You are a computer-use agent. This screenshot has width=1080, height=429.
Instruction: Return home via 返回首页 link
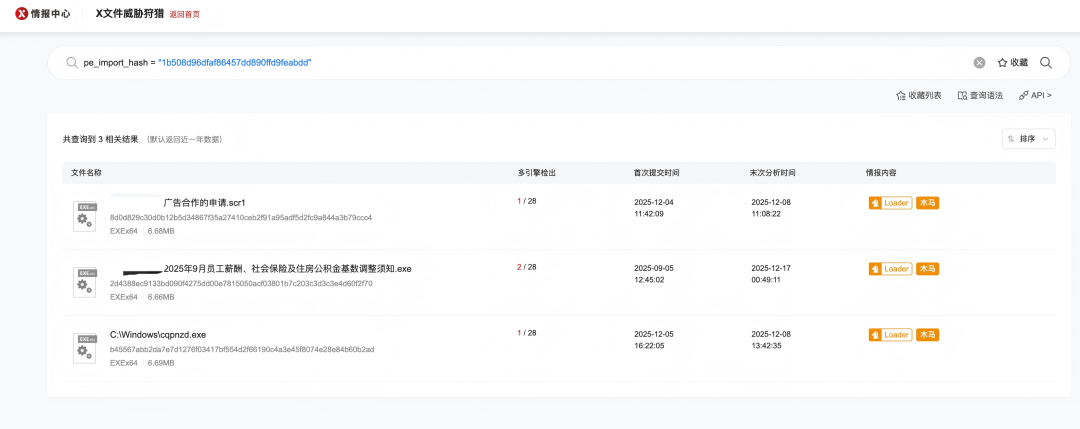[x=185, y=14]
